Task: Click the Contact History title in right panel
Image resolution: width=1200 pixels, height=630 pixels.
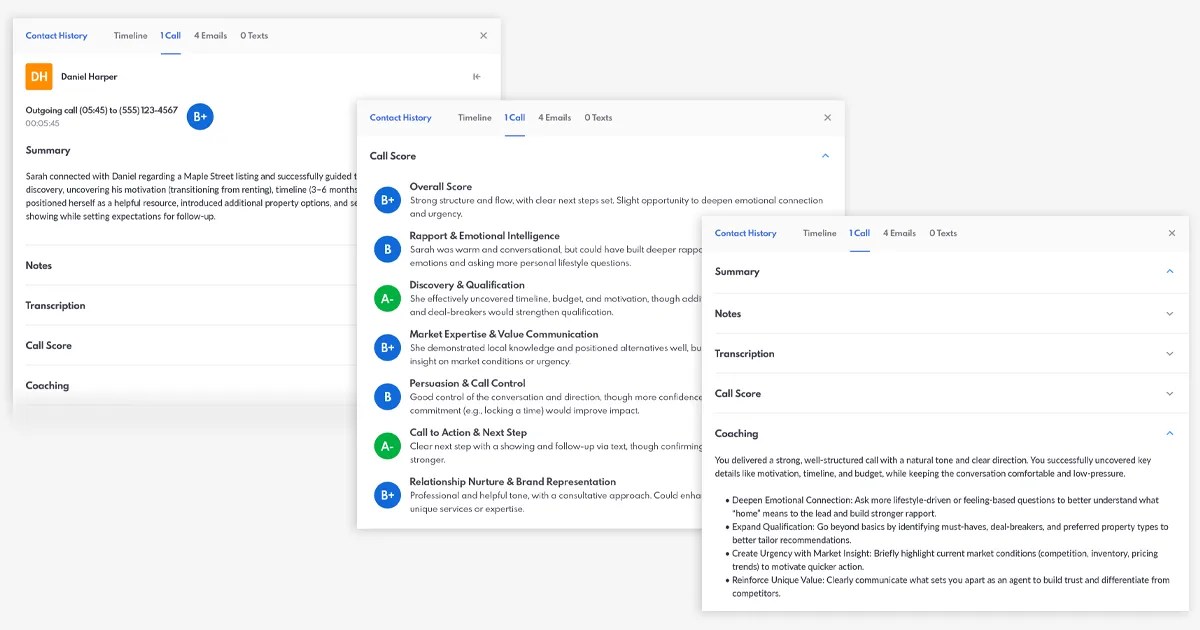Action: coord(746,233)
